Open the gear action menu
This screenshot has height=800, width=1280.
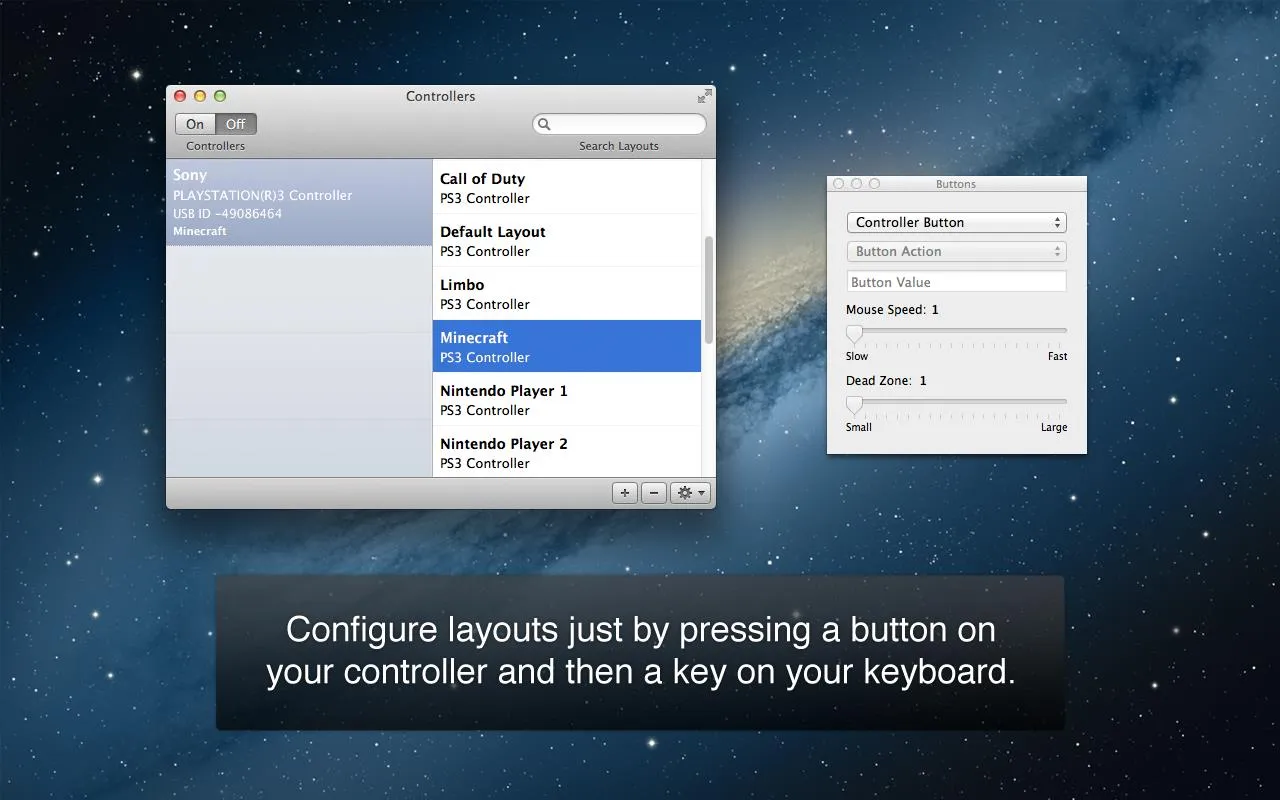coord(683,492)
